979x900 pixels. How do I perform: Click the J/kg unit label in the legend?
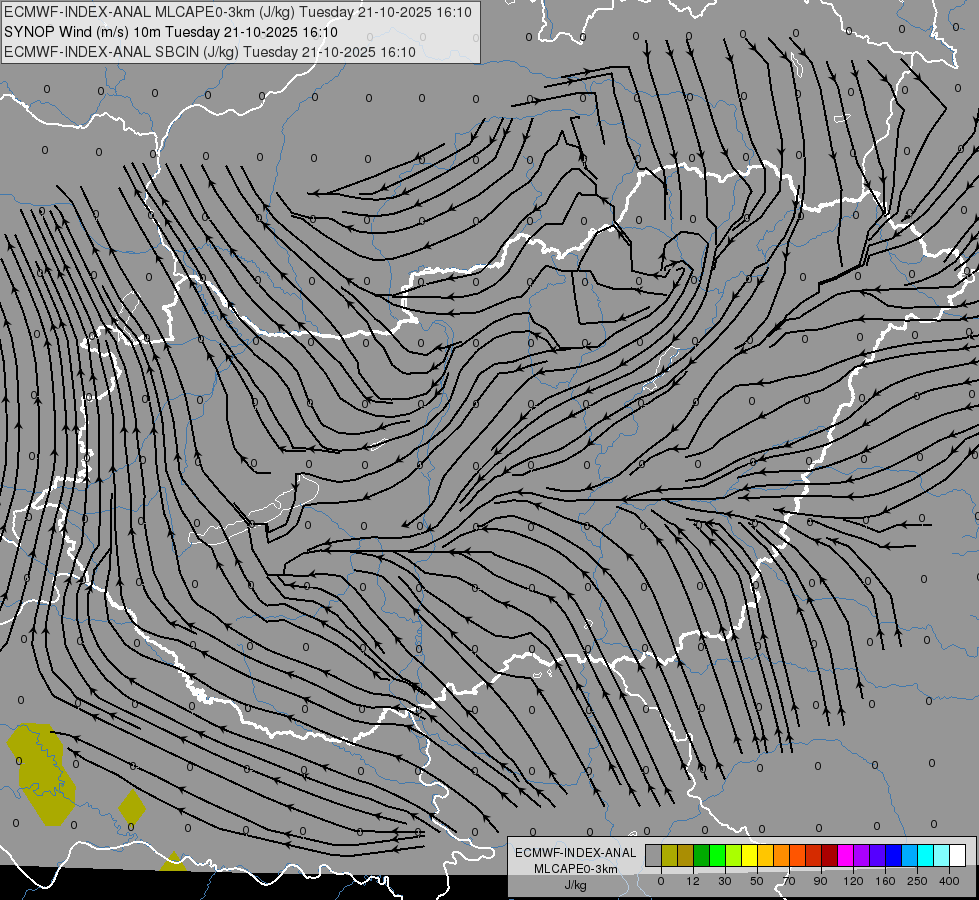click(x=575, y=885)
